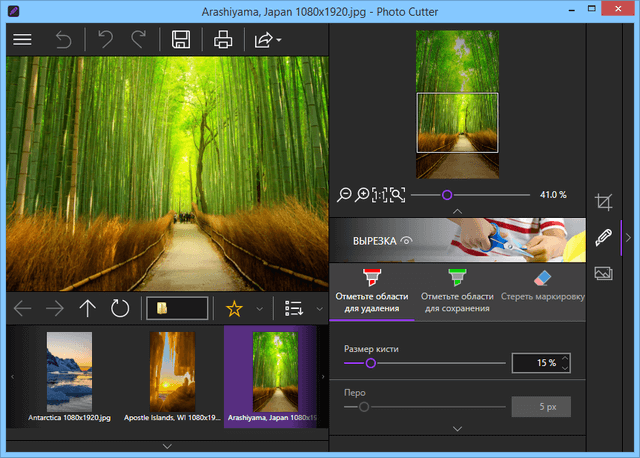Viewport: 640px width, 458px height.
Task: Toggle the ВЫРЕЗКА eye preview
Action: coord(406,241)
